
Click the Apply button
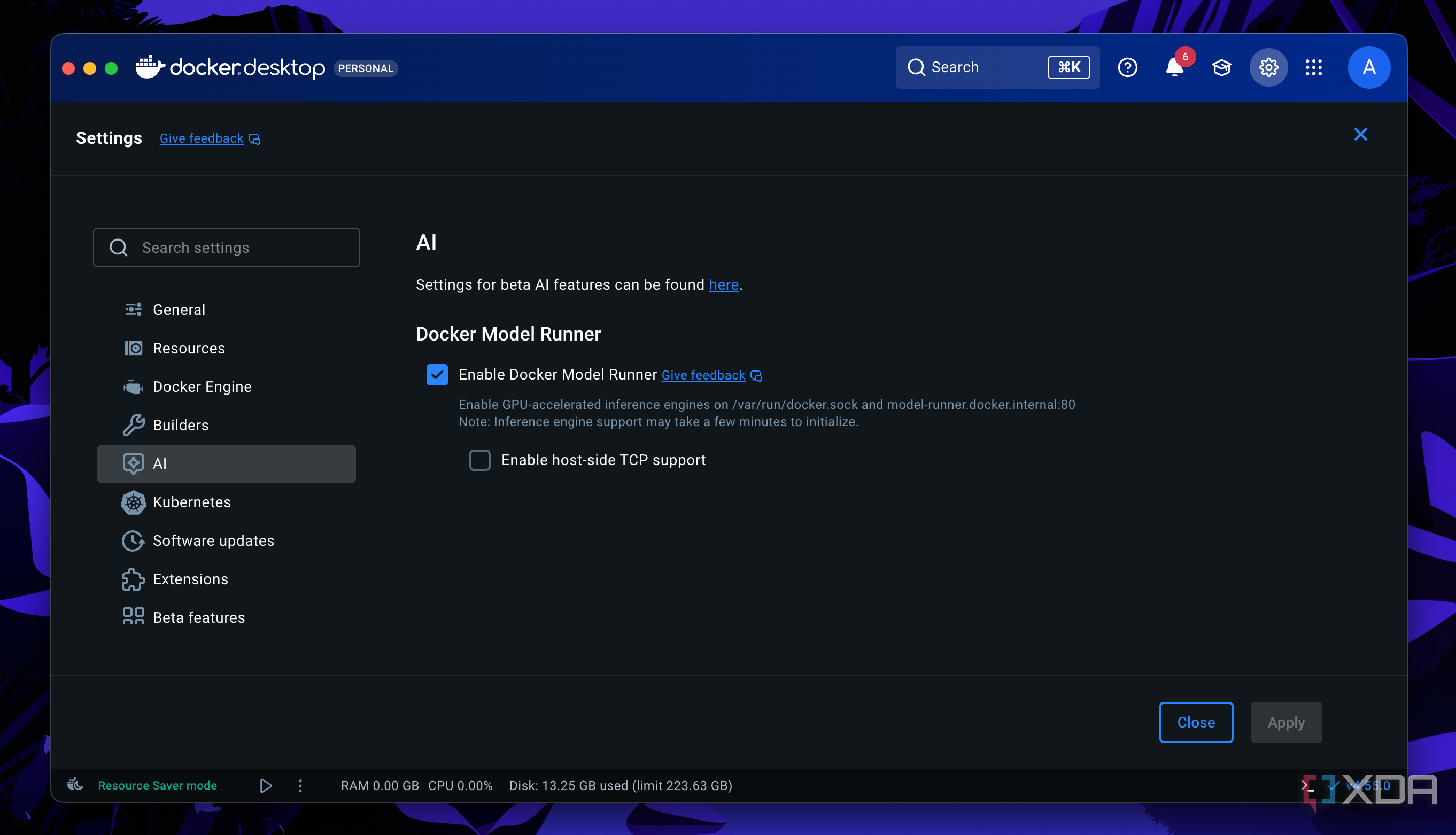[1285, 723]
